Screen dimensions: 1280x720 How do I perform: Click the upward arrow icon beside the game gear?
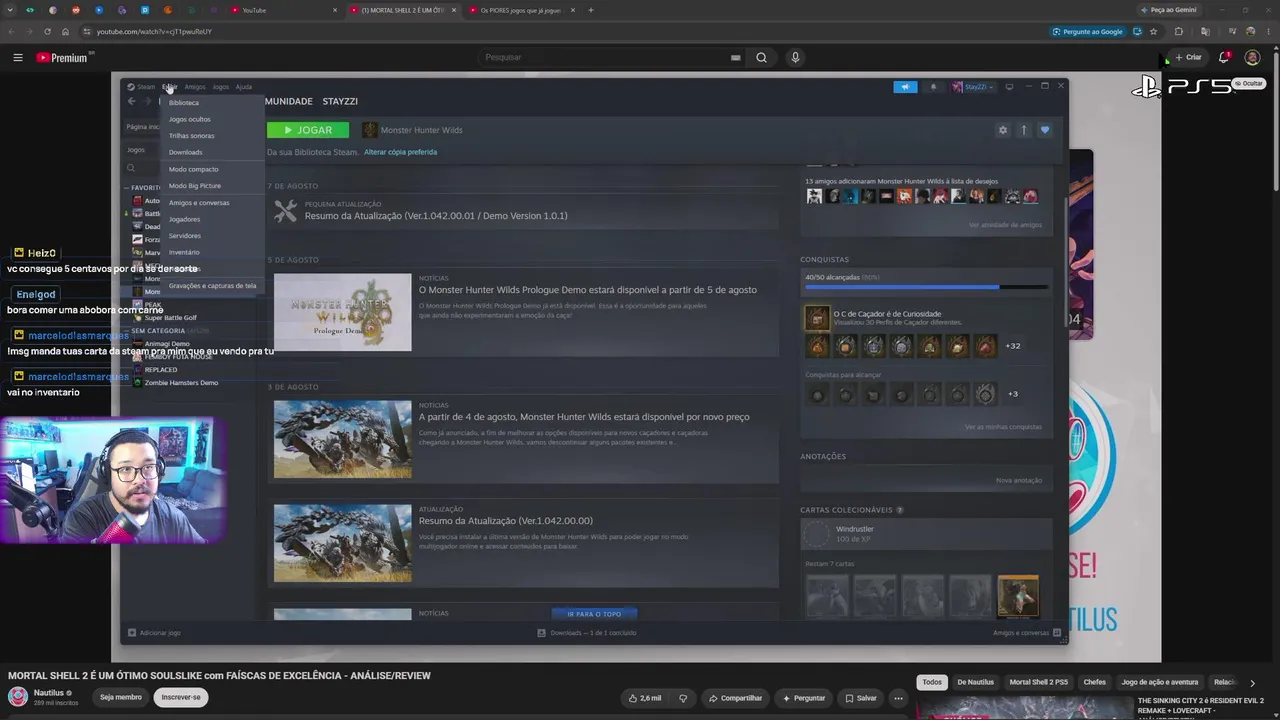click(1023, 130)
